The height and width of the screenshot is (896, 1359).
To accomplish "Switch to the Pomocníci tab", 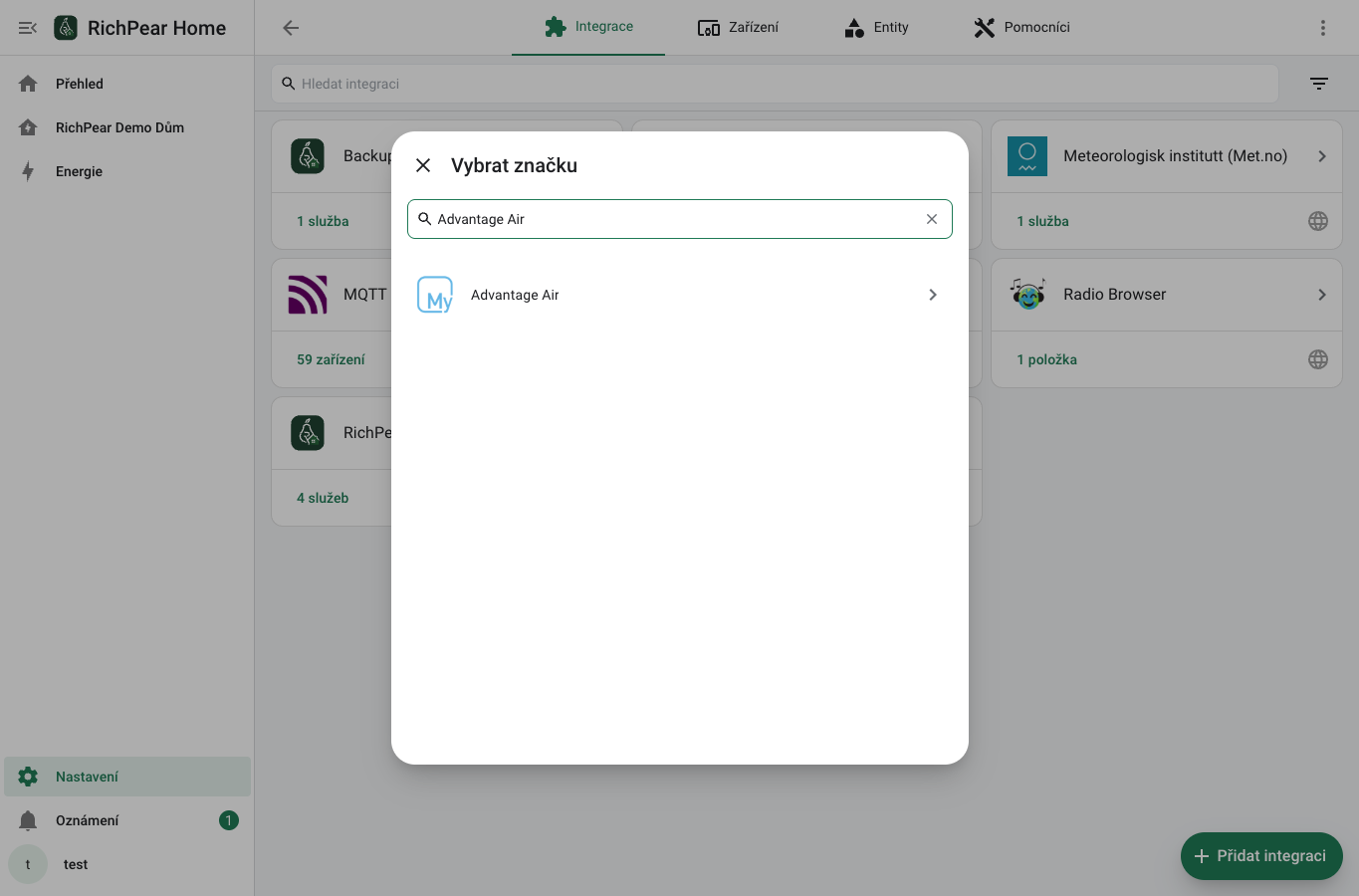I will coord(1021,27).
